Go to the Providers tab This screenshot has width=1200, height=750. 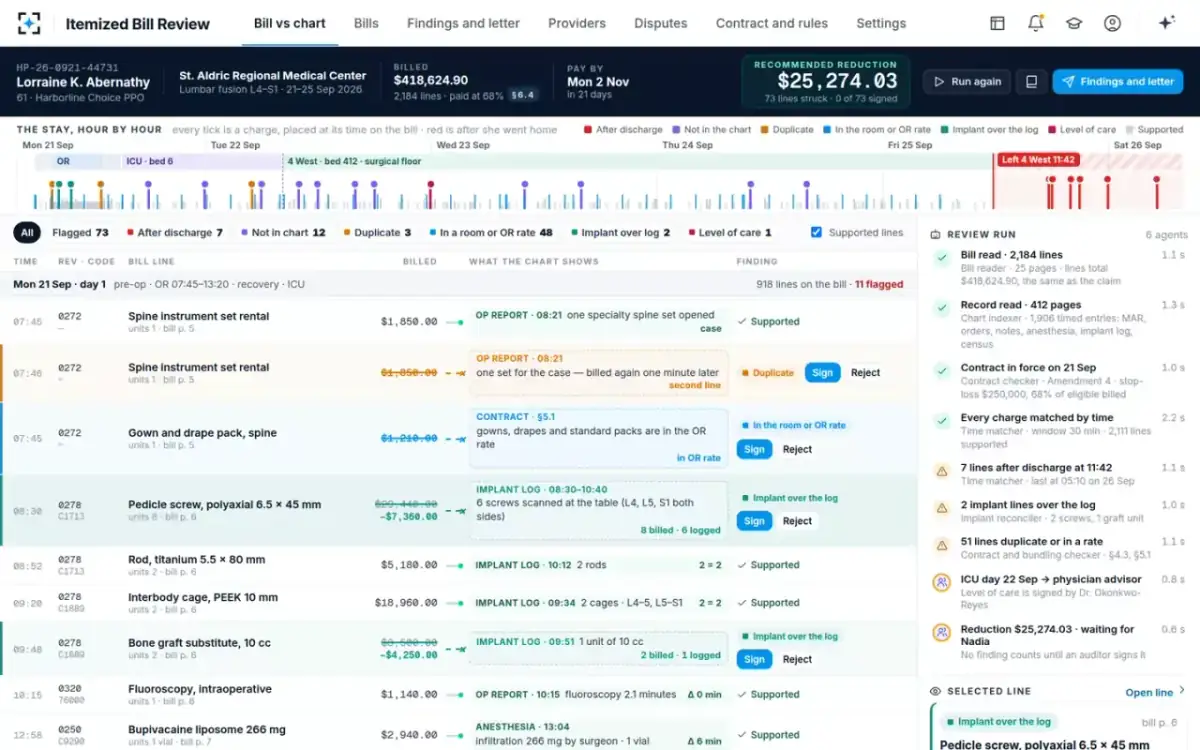click(577, 23)
